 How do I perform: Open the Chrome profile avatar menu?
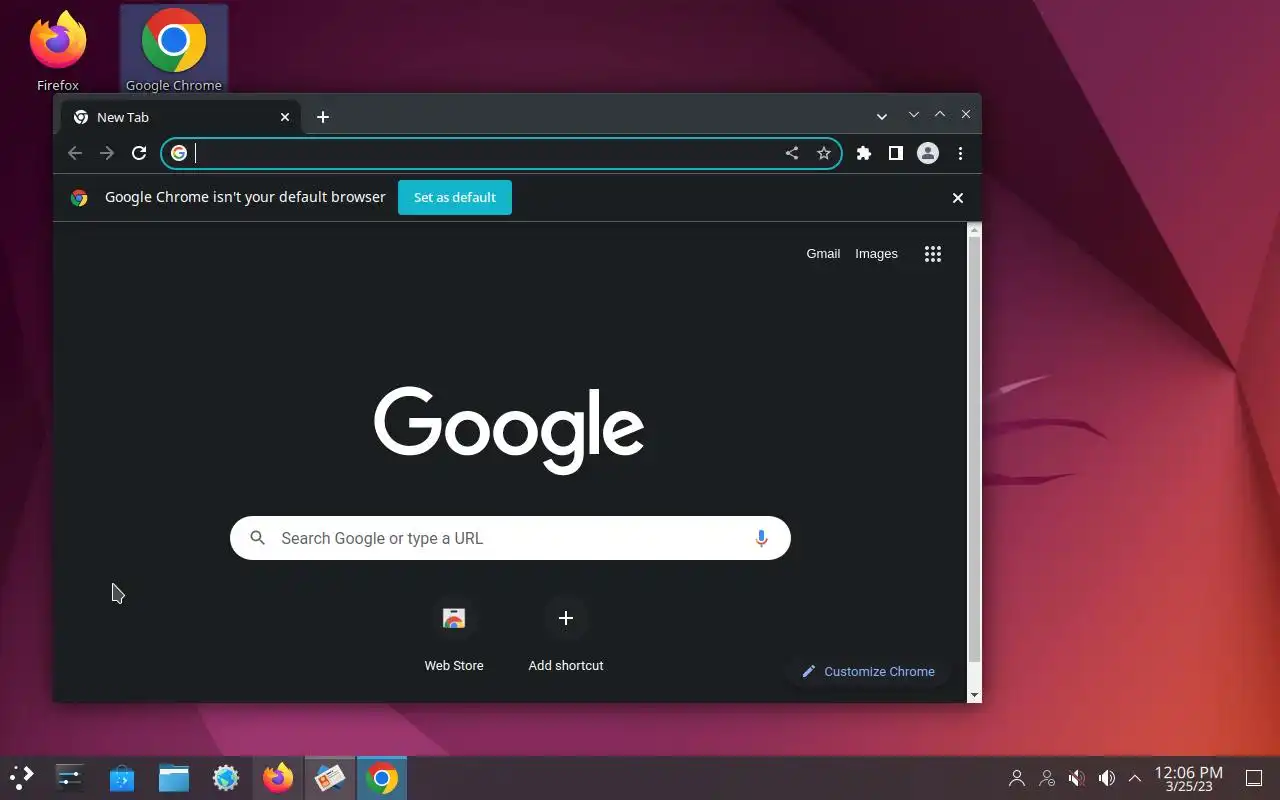tap(928, 153)
